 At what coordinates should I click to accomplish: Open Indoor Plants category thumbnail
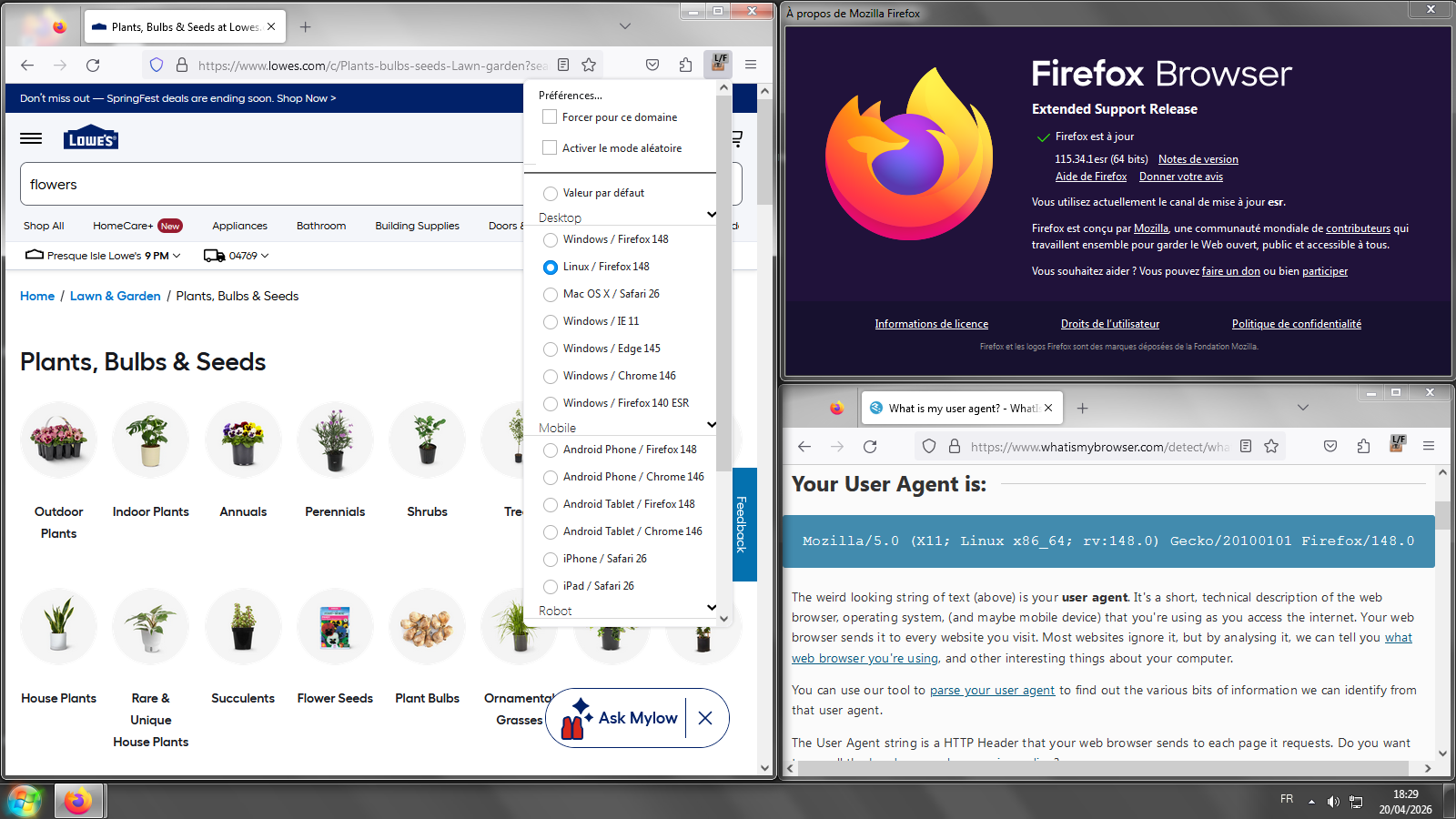151,440
